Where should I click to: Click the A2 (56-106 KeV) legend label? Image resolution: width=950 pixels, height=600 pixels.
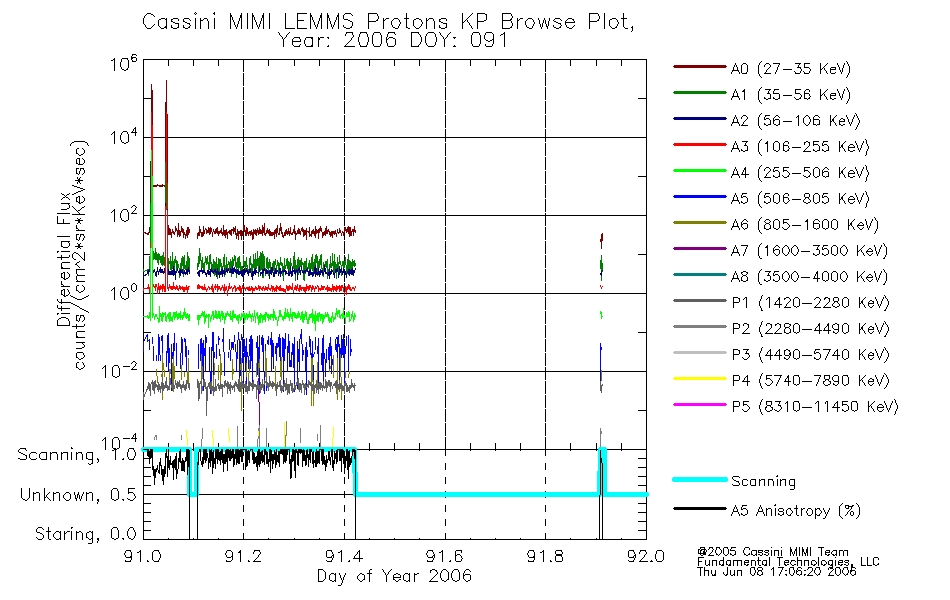[x=796, y=121]
